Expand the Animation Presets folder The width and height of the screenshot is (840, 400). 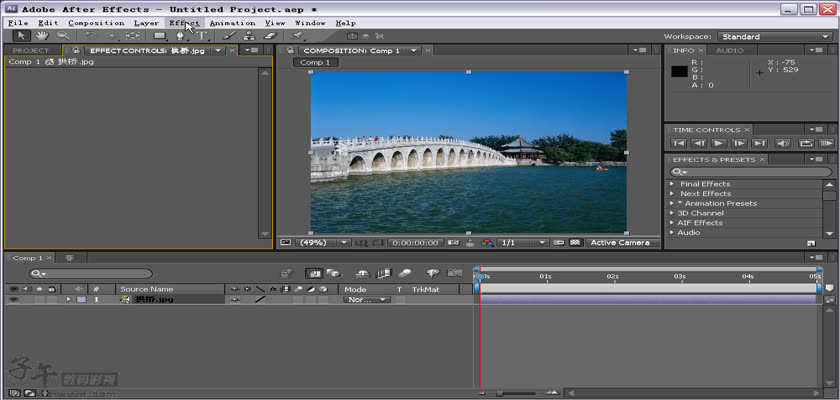point(672,203)
